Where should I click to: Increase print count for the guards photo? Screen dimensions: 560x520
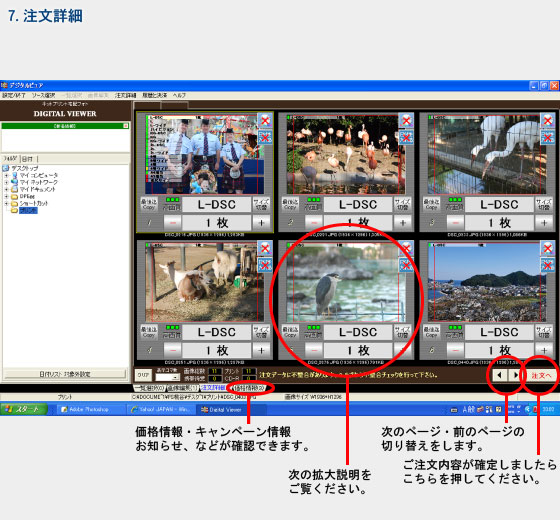(x=261, y=223)
